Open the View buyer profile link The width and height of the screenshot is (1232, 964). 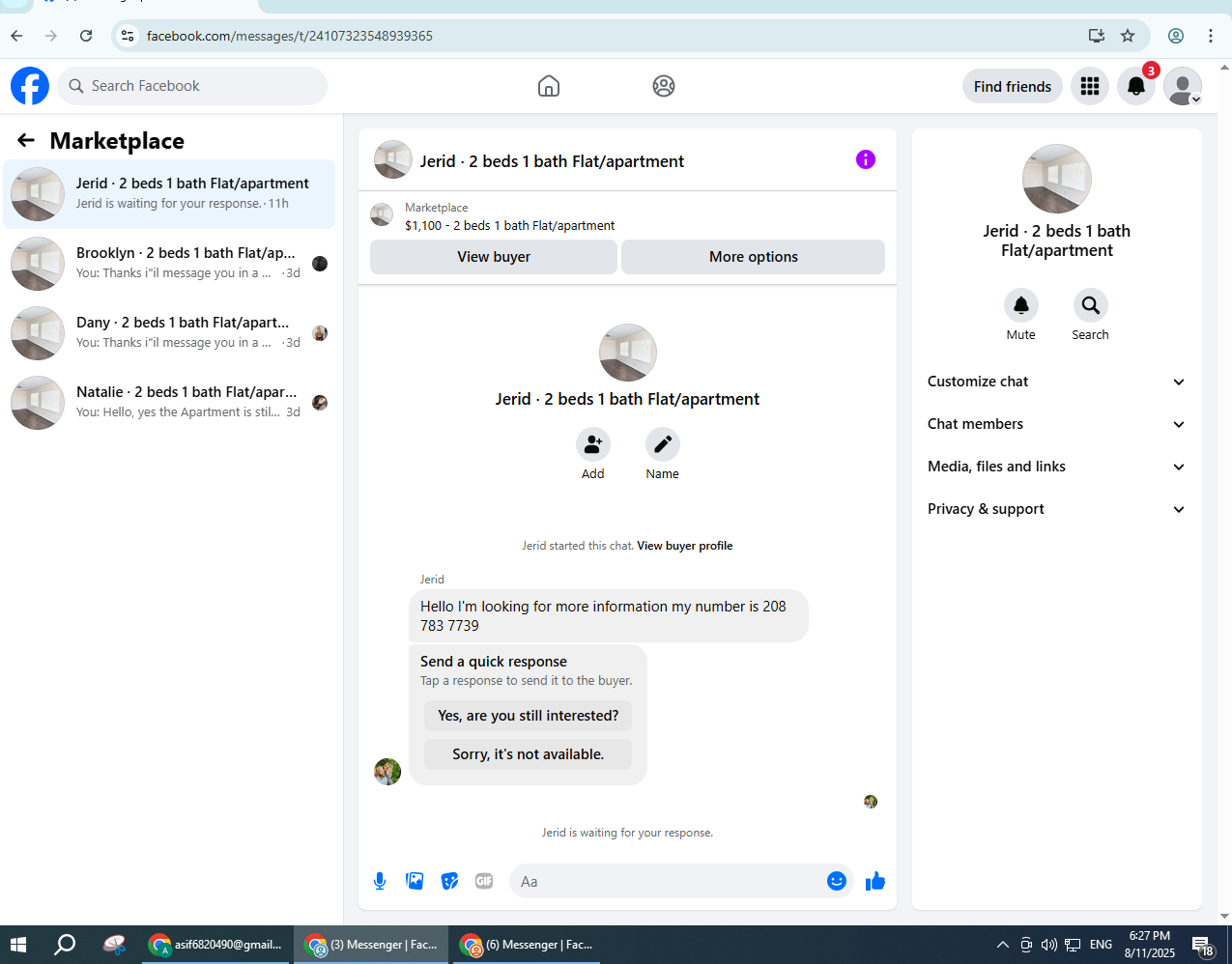[x=685, y=546]
